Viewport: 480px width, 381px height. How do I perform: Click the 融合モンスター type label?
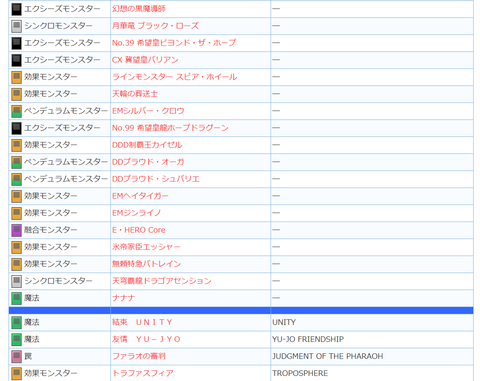click(x=50, y=230)
